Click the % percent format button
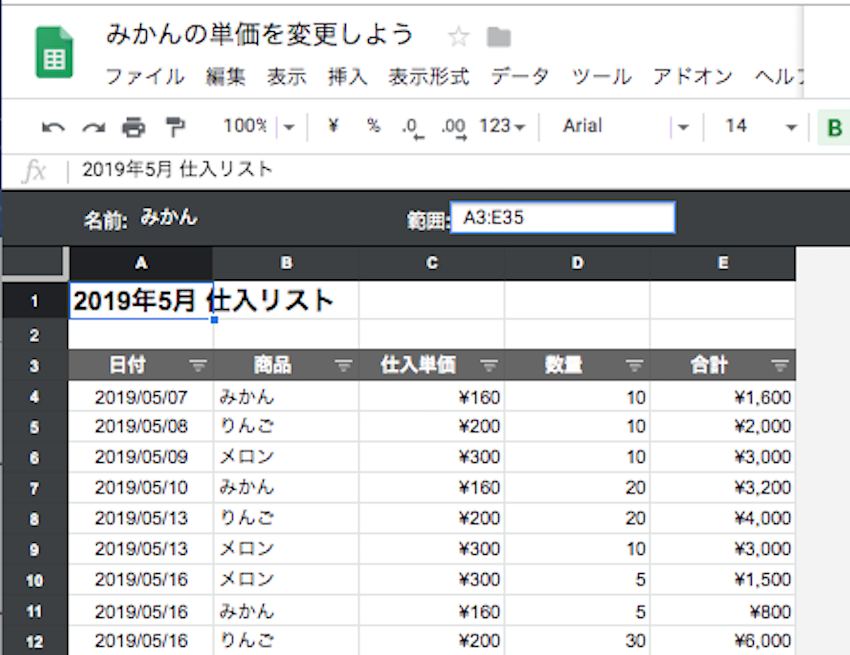The image size is (850, 655). click(x=373, y=126)
